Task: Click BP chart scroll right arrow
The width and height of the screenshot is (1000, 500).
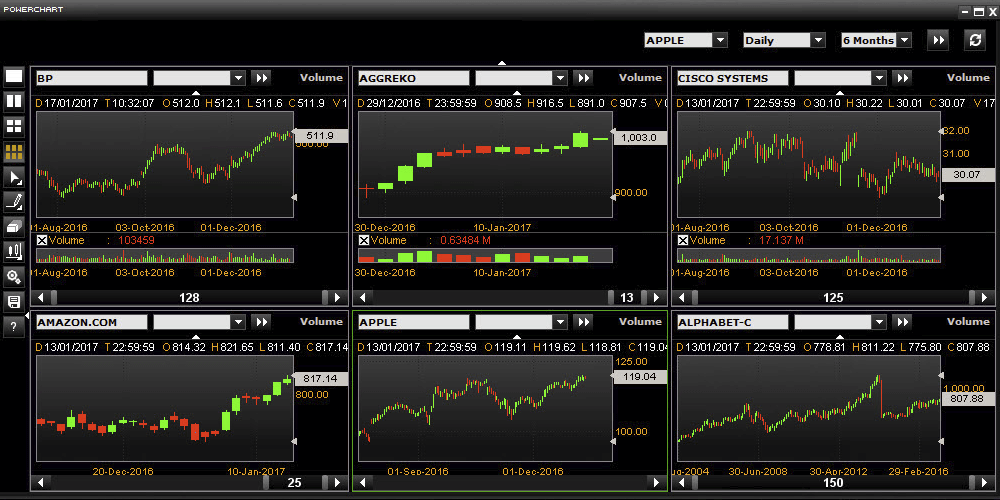Action: click(x=338, y=297)
